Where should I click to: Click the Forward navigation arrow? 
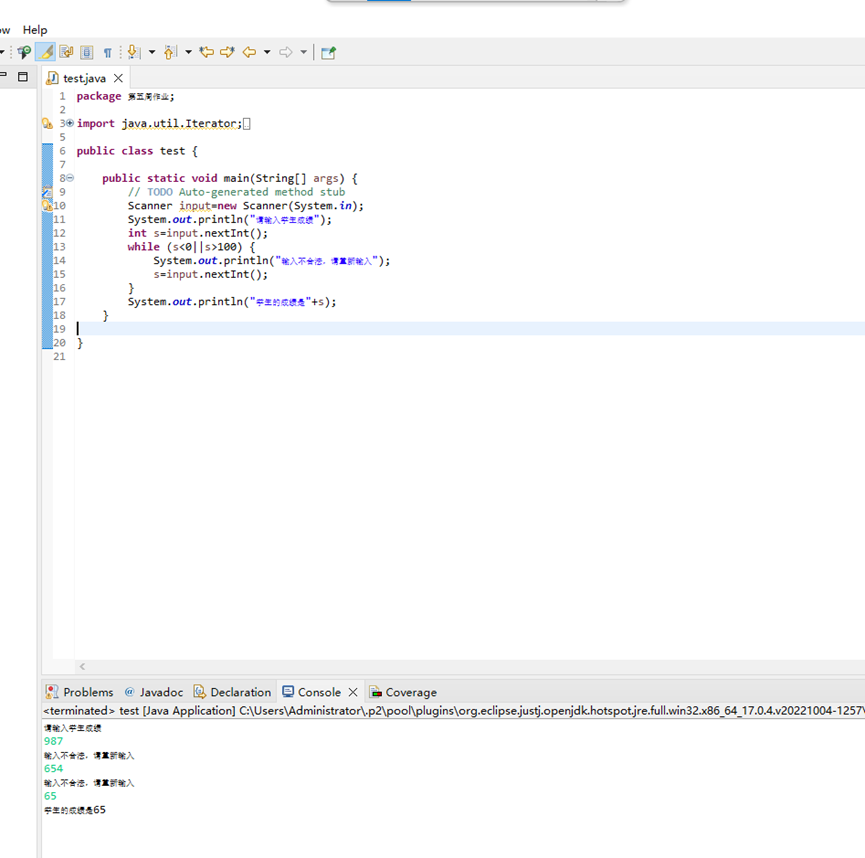pos(286,52)
